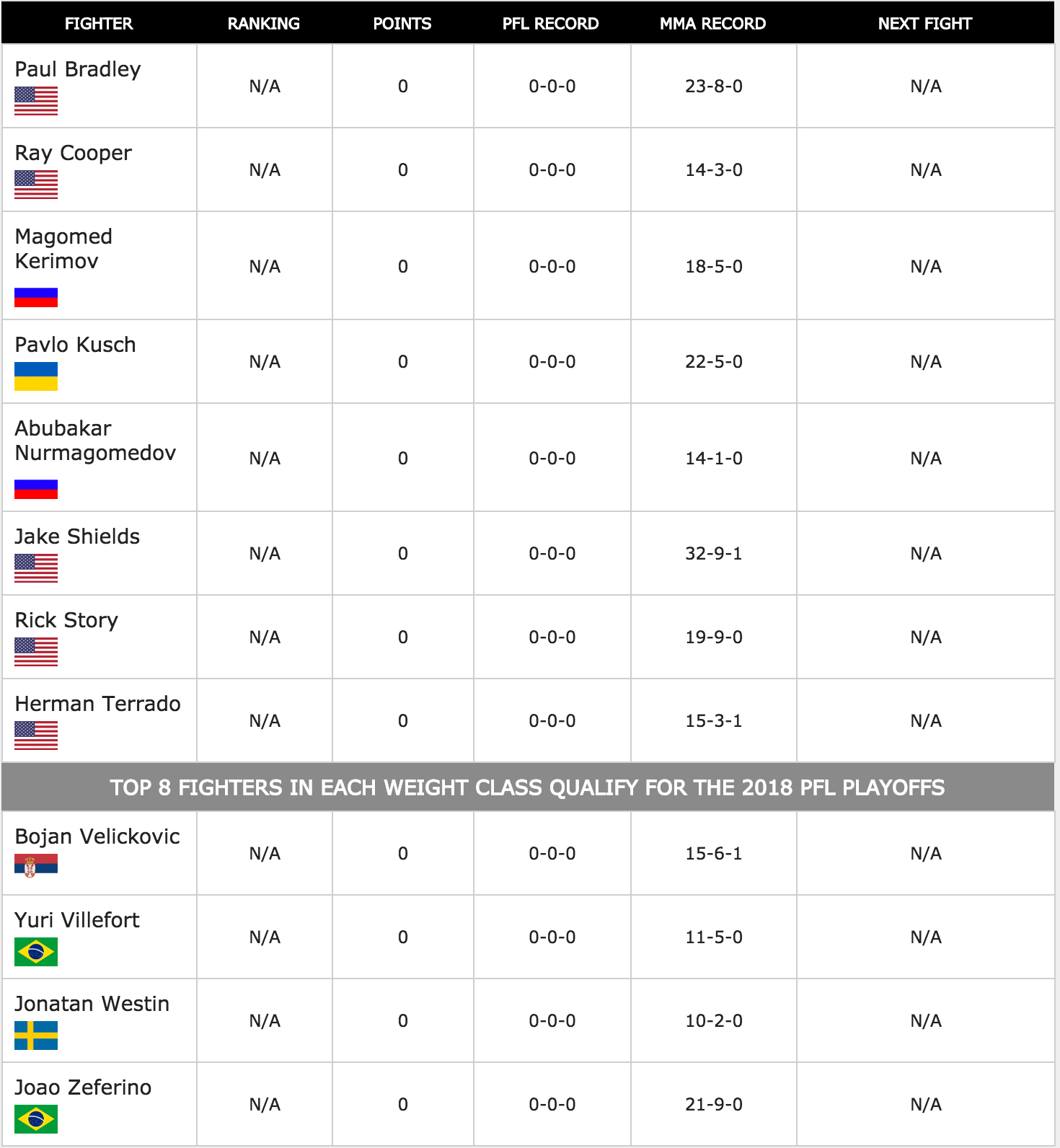Click the Top 8 Fighters playoffs banner
Viewport: 1060px width, 1148px height.
click(x=528, y=787)
